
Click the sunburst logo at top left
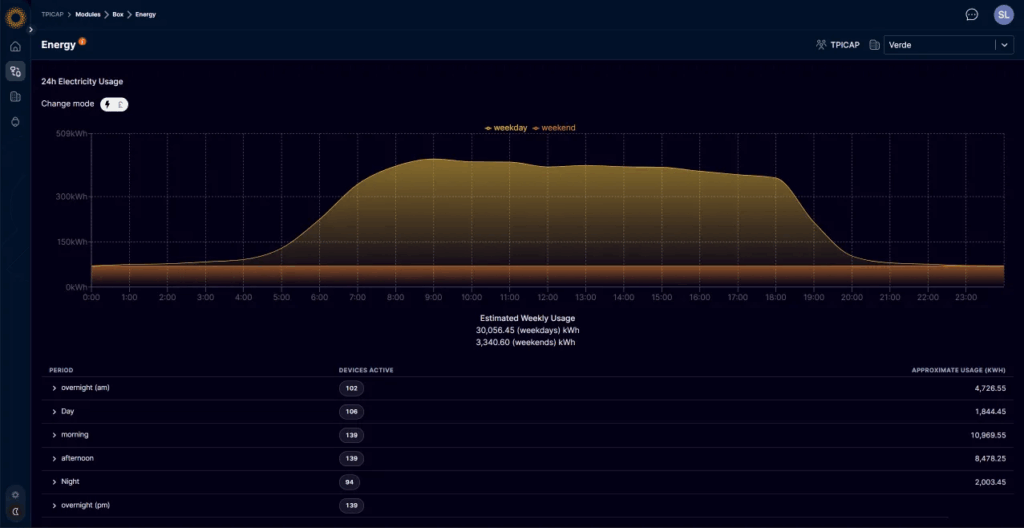15,15
